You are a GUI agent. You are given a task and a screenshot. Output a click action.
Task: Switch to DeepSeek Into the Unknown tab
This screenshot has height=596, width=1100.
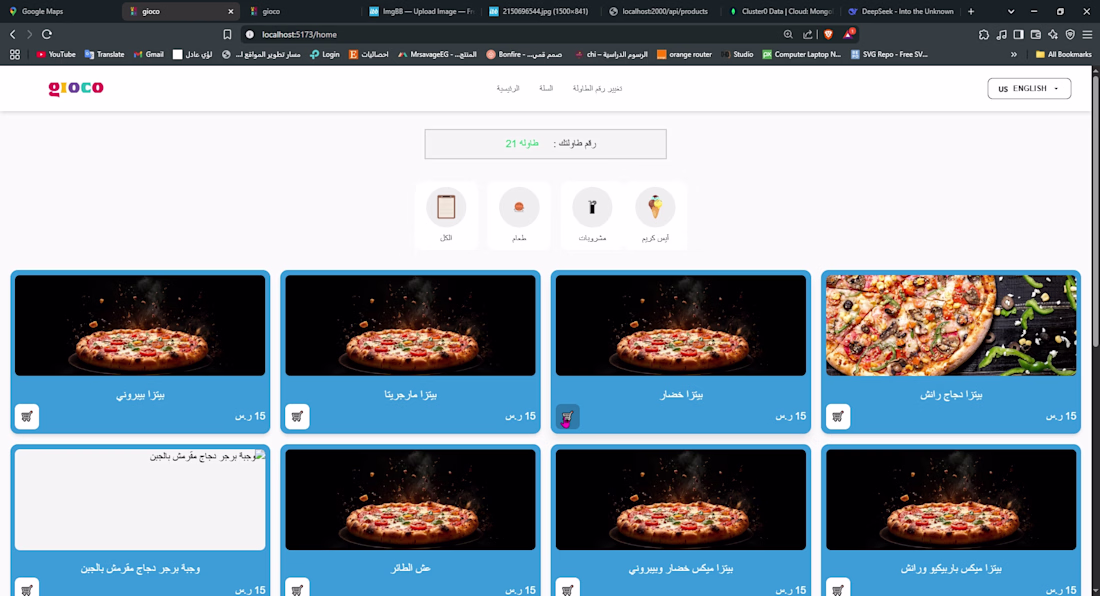tap(901, 11)
